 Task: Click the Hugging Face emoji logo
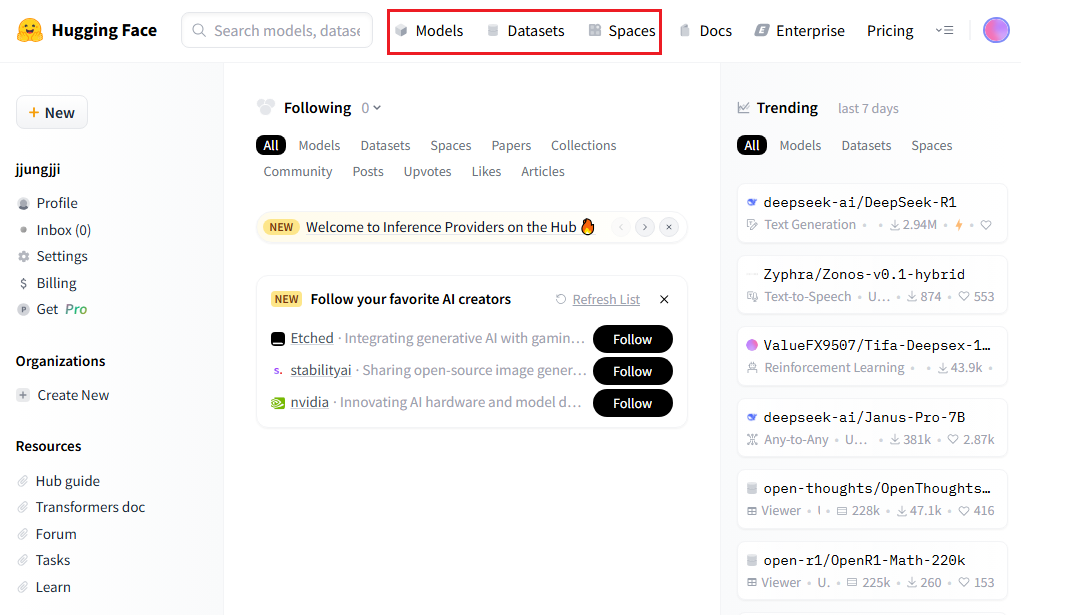click(30, 31)
